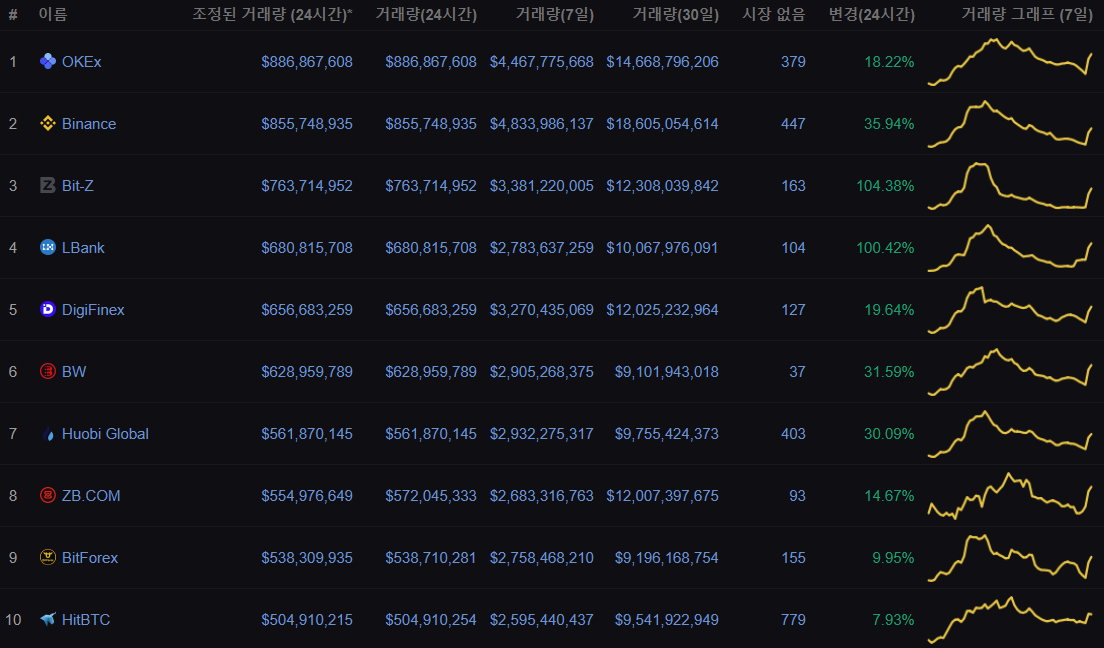Screen dimensions: 1104x648
Task: Click BW 24h change 31.59%
Action: [889, 372]
